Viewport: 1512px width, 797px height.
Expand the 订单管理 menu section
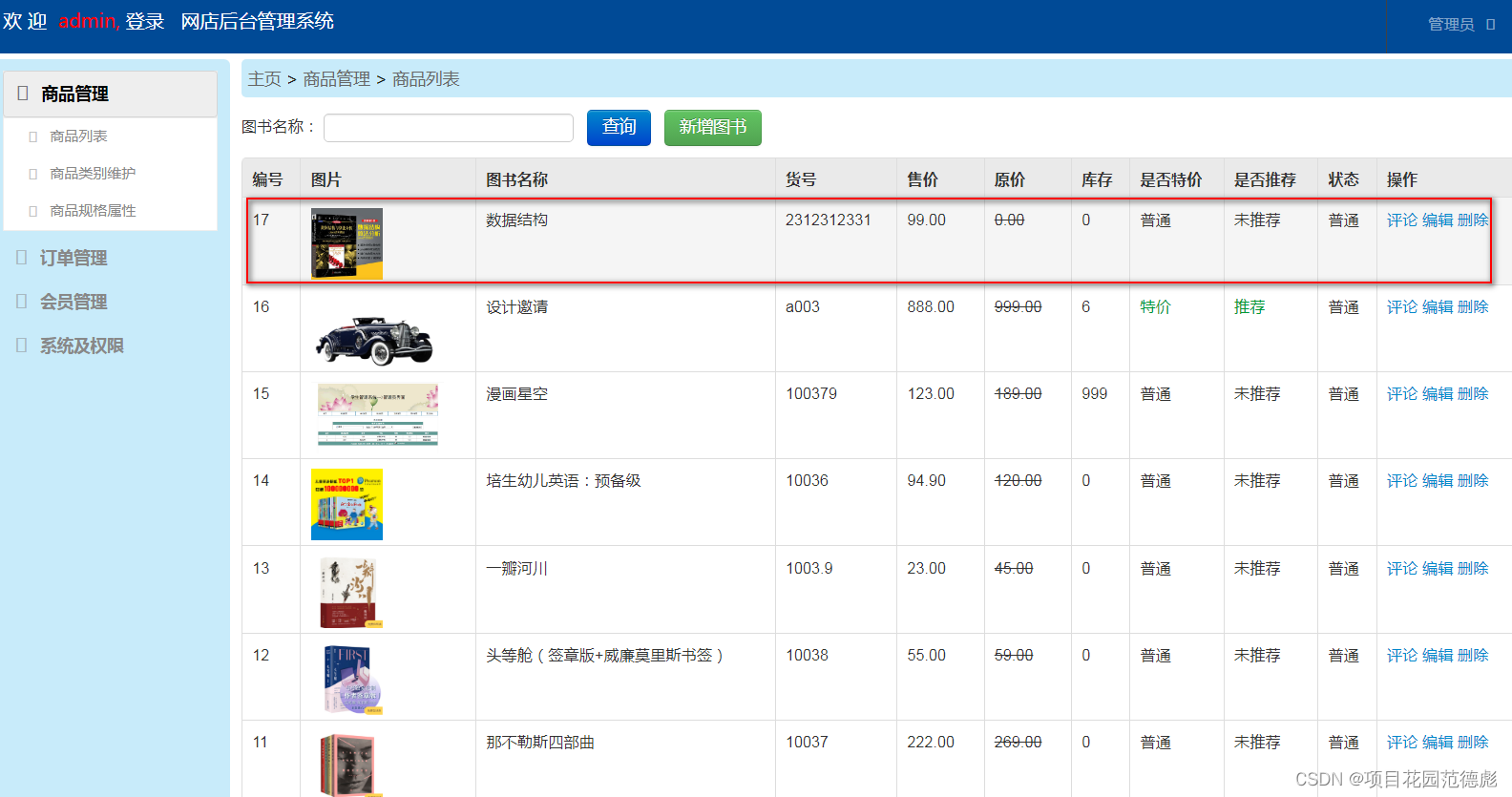tap(73, 258)
